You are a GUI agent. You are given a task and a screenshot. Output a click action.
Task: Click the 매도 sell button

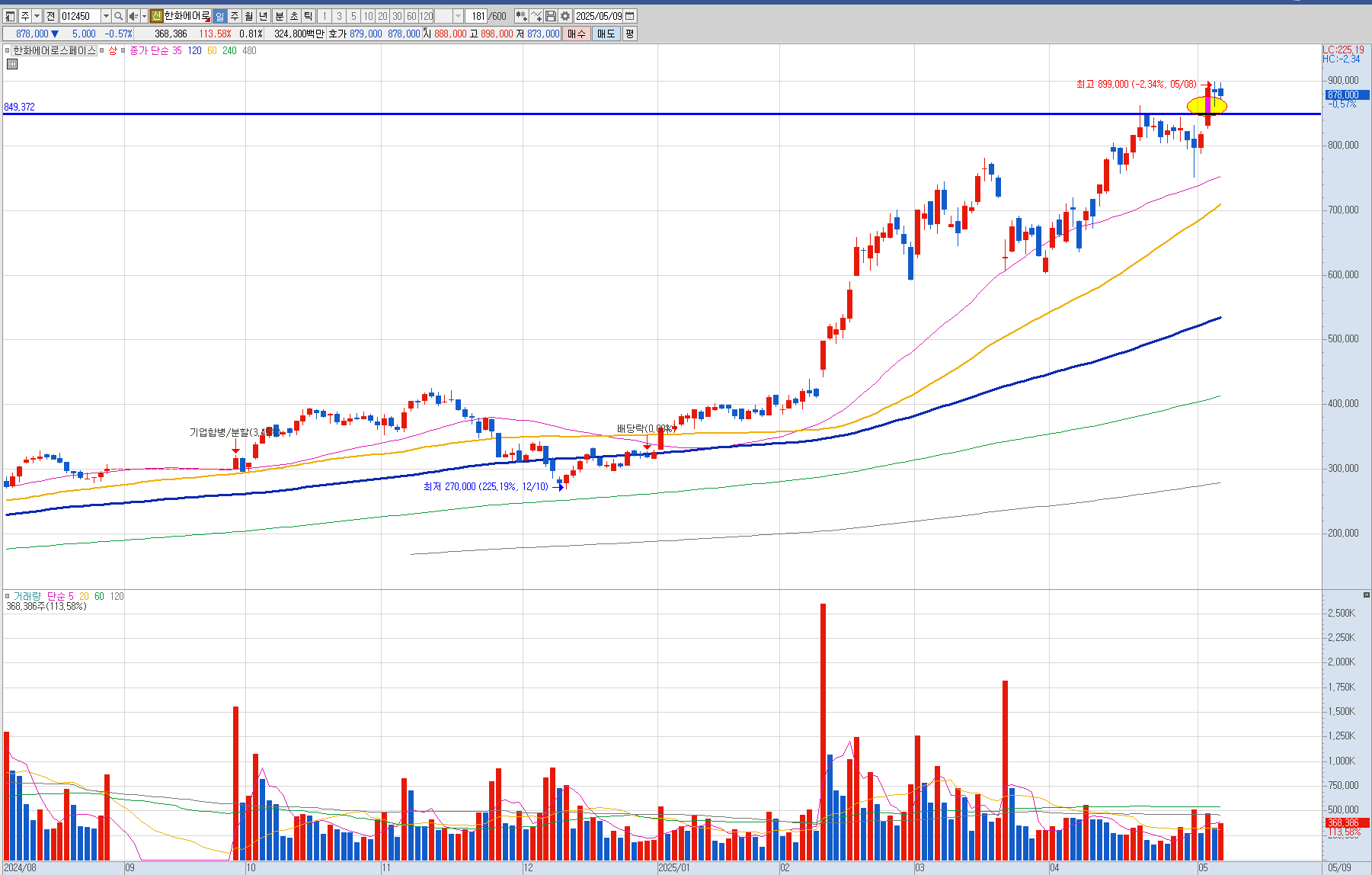pyautogui.click(x=606, y=34)
